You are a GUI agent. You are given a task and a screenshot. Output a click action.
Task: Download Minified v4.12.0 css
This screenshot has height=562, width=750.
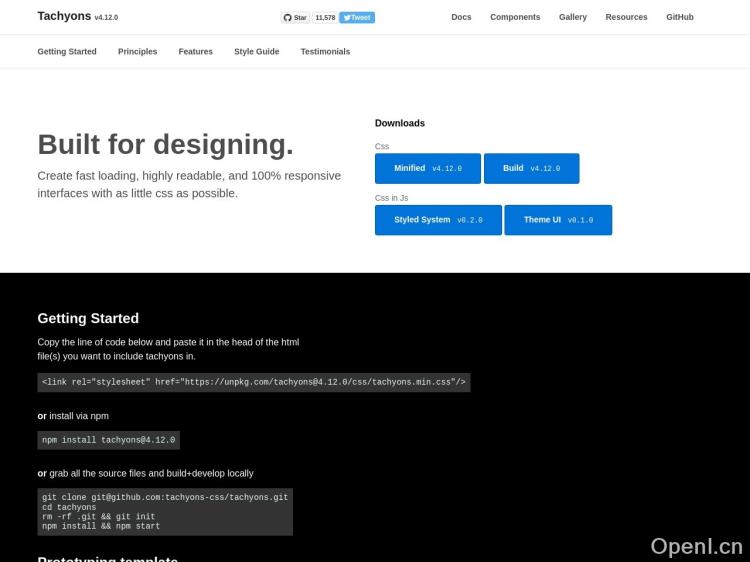point(428,168)
